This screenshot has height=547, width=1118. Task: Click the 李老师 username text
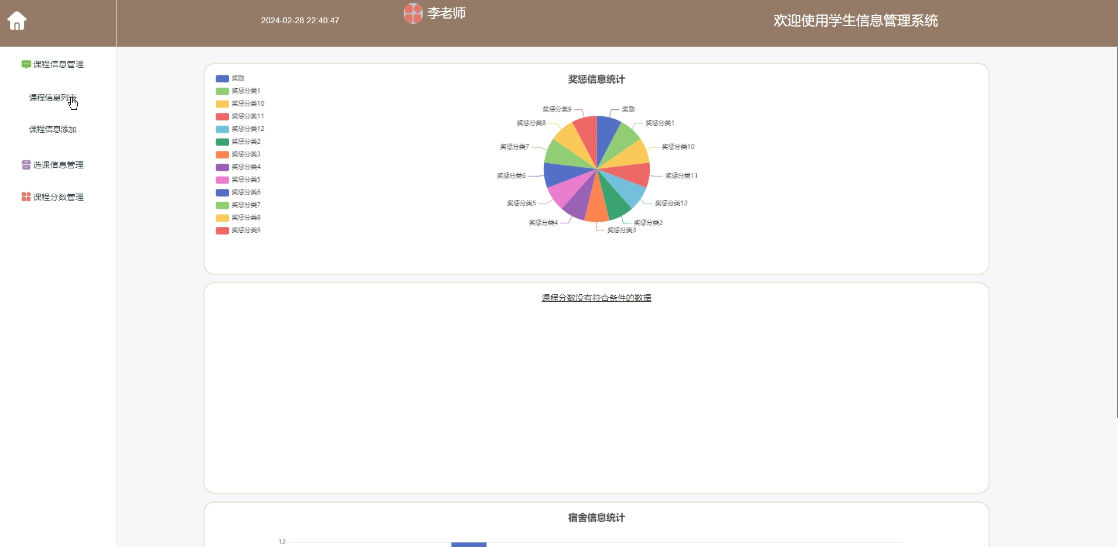[446, 13]
